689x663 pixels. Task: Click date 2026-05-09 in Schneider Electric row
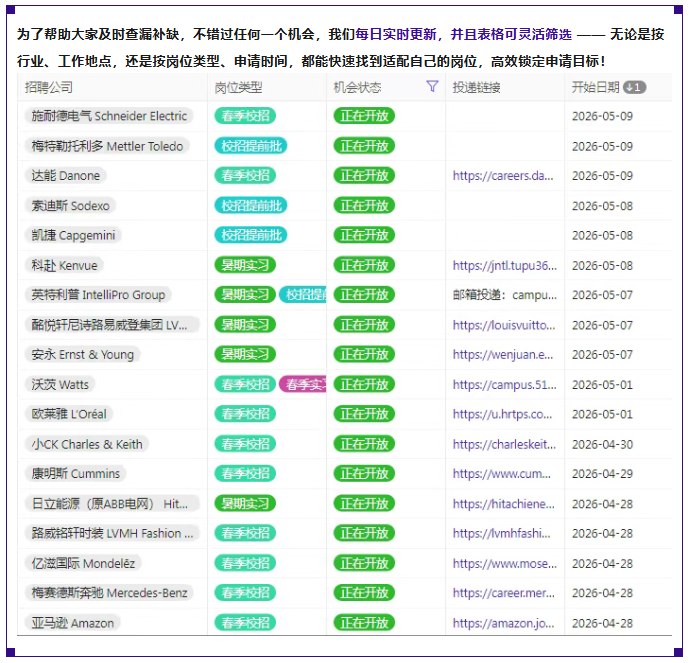tap(602, 116)
